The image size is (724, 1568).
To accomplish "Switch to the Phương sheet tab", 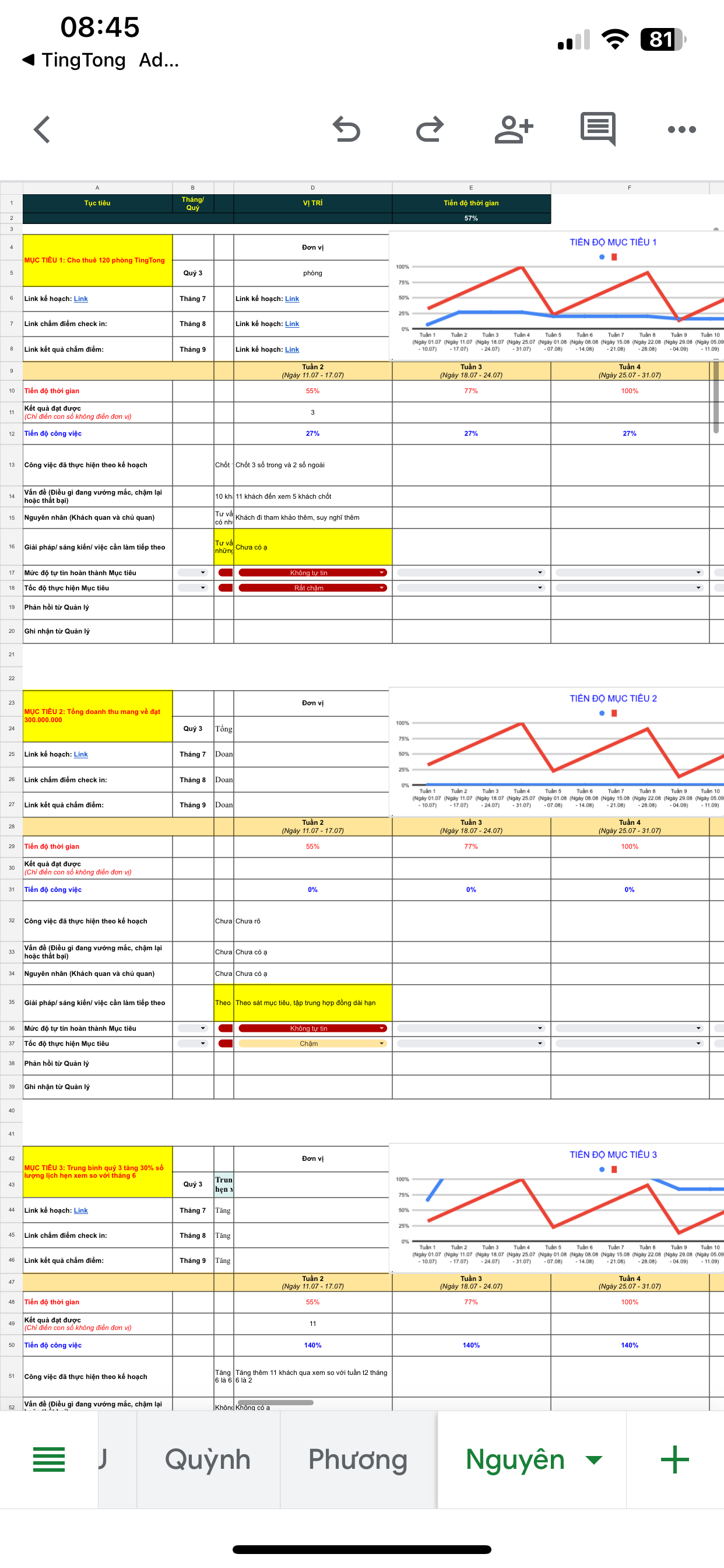I will 358,1459.
